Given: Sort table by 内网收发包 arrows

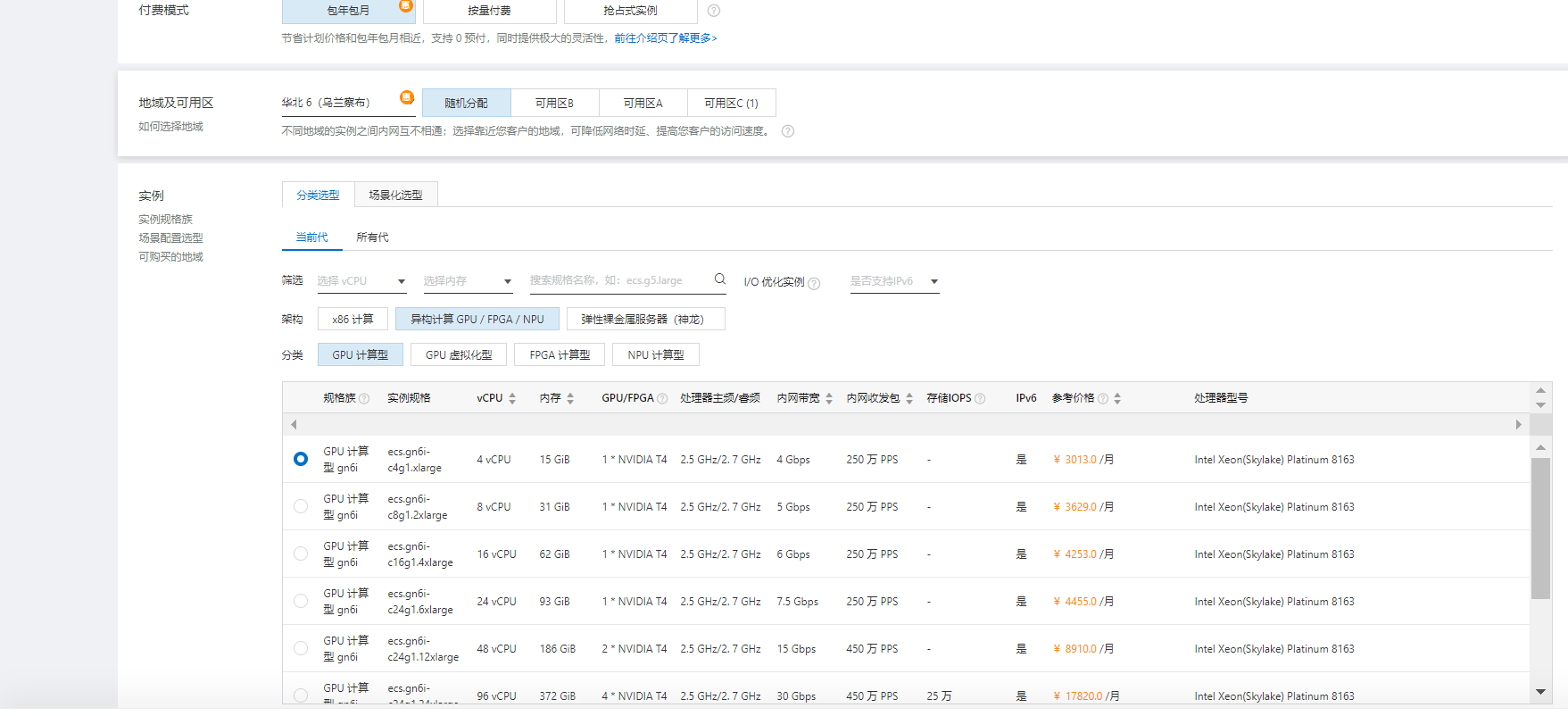Looking at the screenshot, I should [909, 399].
